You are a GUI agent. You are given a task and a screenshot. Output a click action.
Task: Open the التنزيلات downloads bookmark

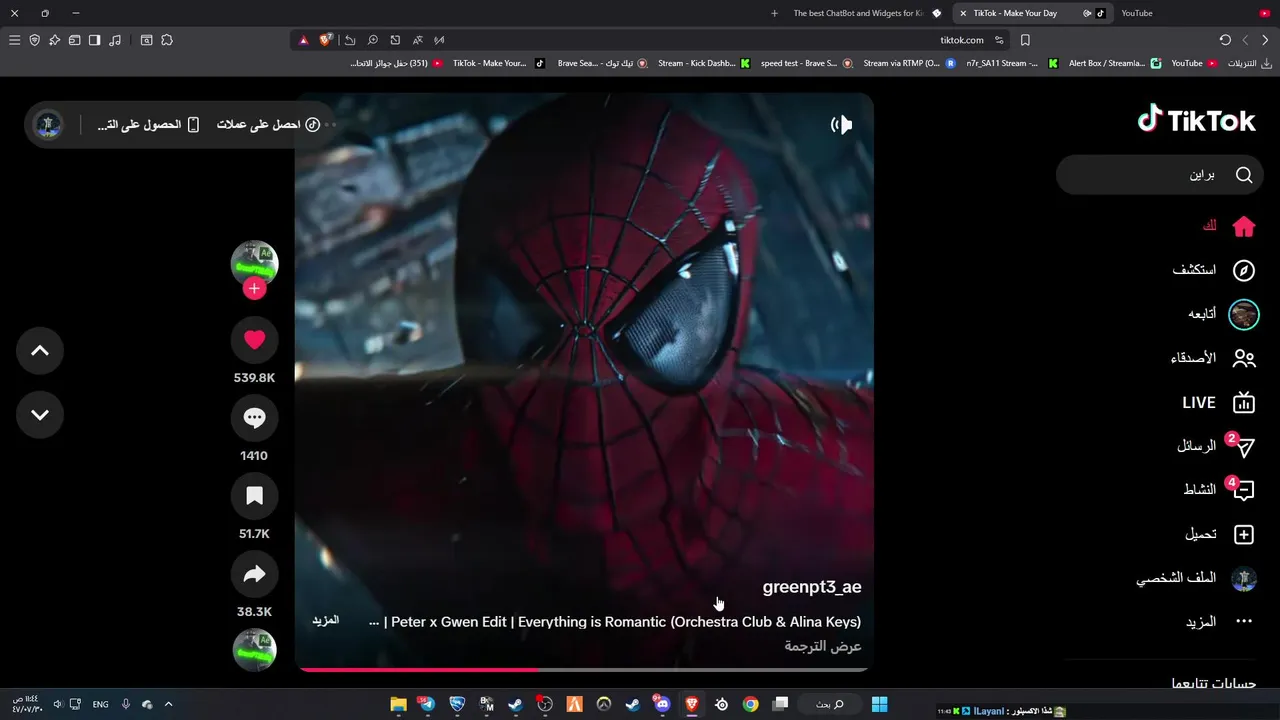(x=1249, y=63)
